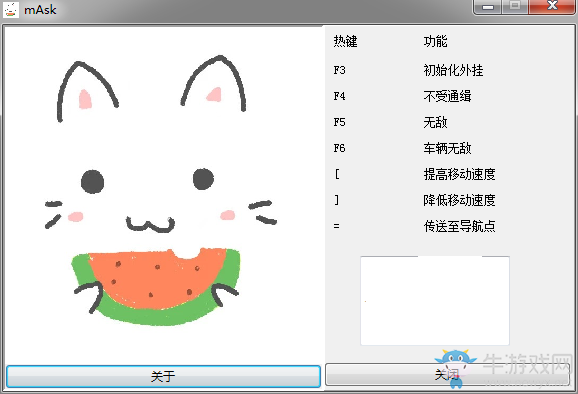Image resolution: width=578 pixels, height=394 pixels.
Task: Select the 热键 column header
Action: 345,41
